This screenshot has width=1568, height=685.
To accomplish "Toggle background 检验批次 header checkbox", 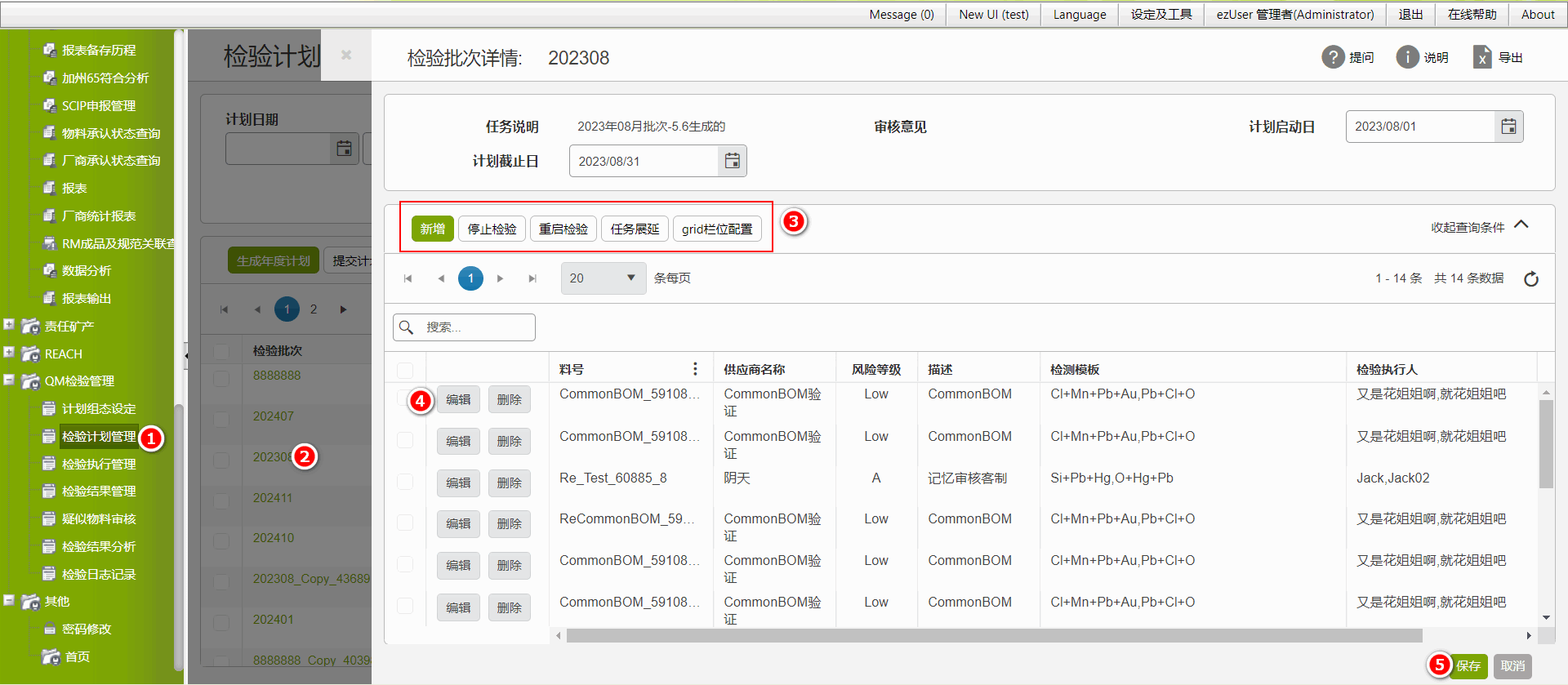I will click(221, 351).
